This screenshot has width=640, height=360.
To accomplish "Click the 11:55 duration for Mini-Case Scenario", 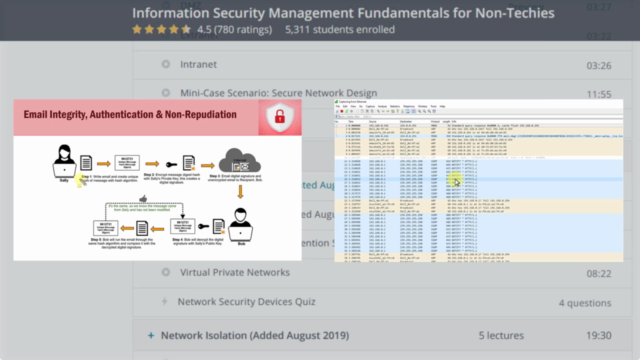I will [599, 94].
